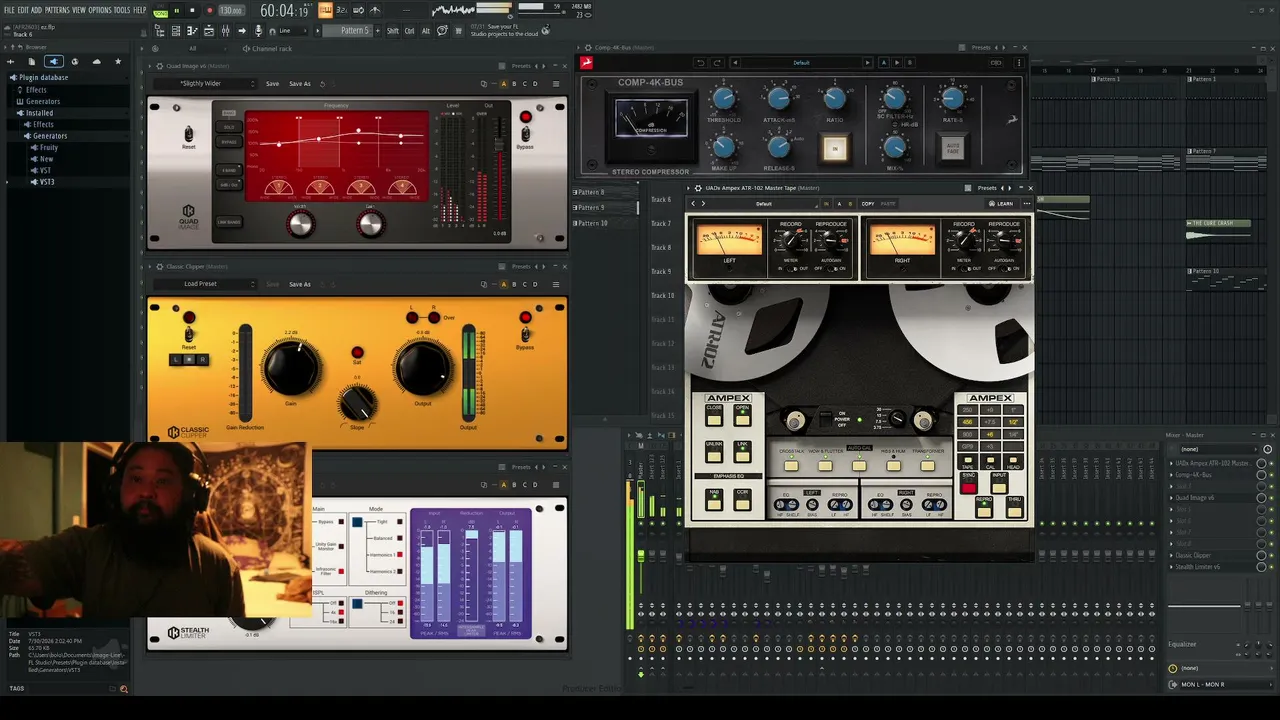This screenshot has width=1280, height=720.
Task: Toggle the Ampex WOW & FLUTTER switch
Action: 826,465
